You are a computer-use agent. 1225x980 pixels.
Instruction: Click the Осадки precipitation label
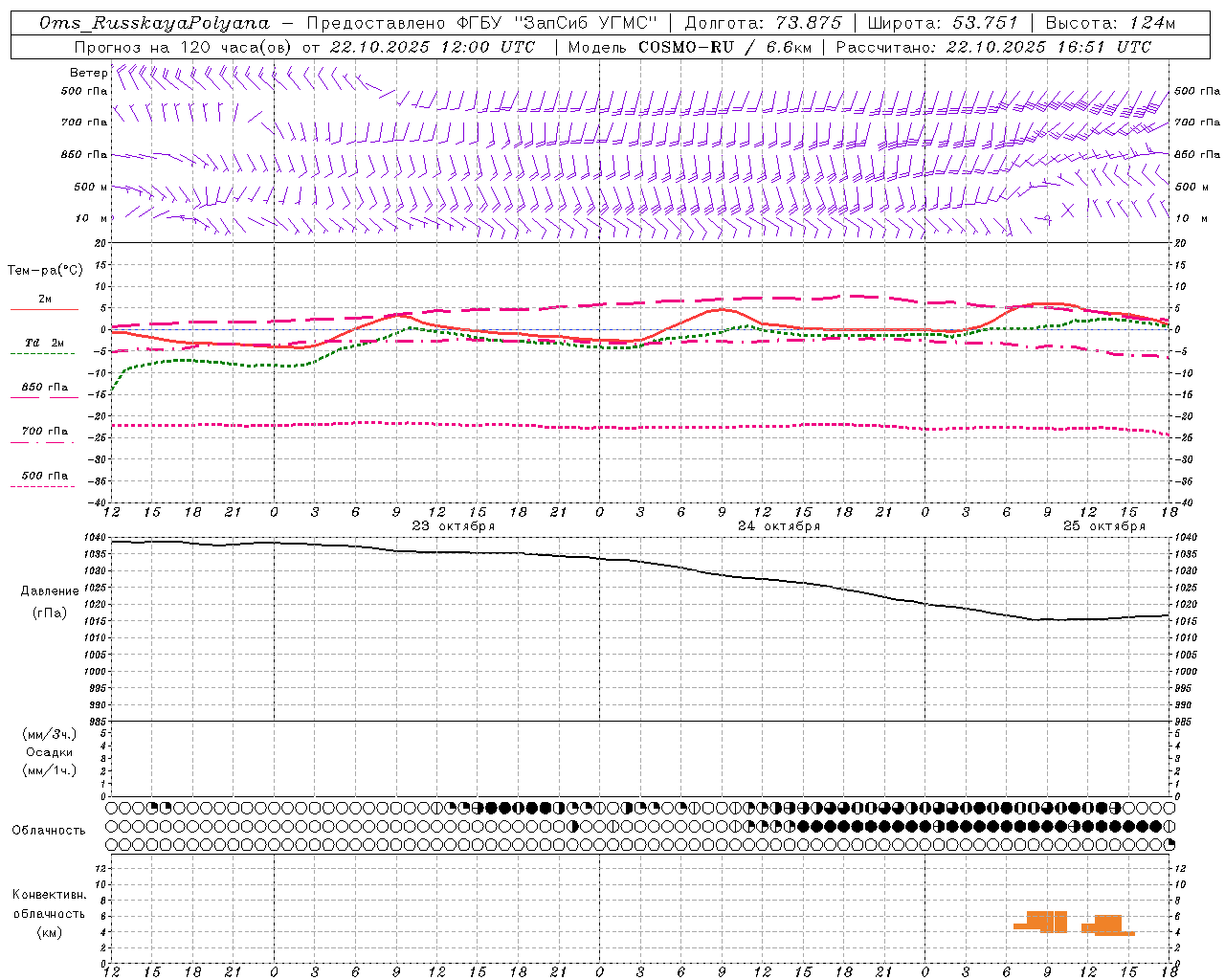pos(50,752)
